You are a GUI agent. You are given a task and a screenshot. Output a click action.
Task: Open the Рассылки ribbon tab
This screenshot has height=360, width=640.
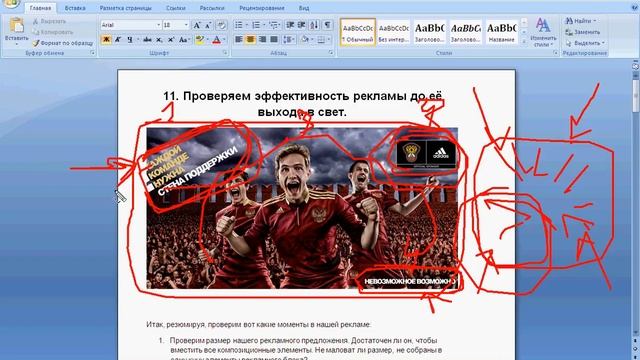tap(212, 8)
